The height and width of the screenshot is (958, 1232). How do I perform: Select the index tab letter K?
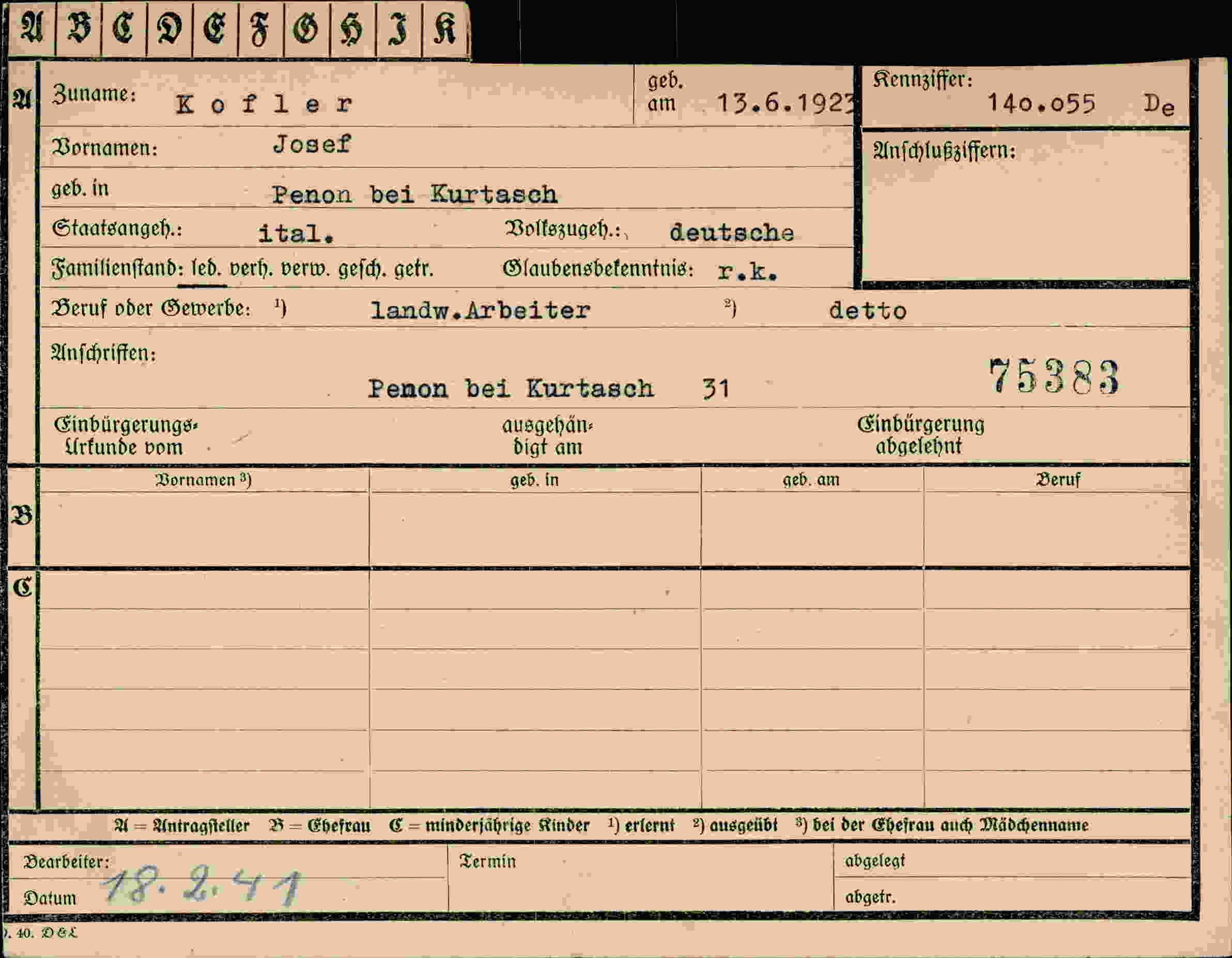(444, 28)
